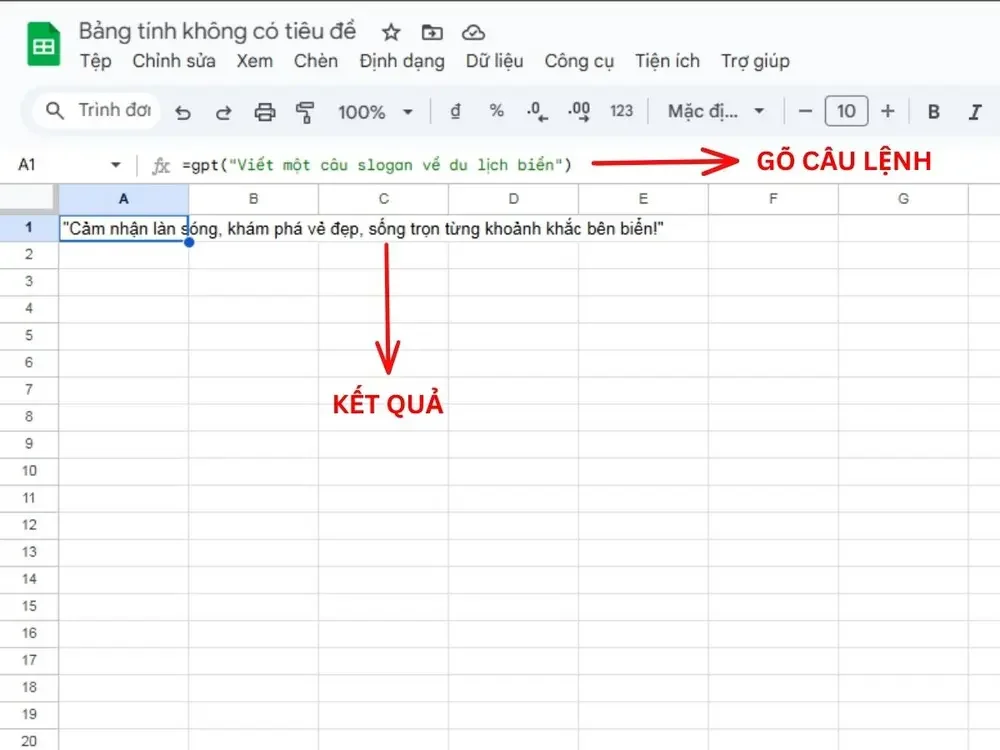Click the Trình đơn search box
Viewport: 1000px width, 750px height.
[x=97, y=110]
